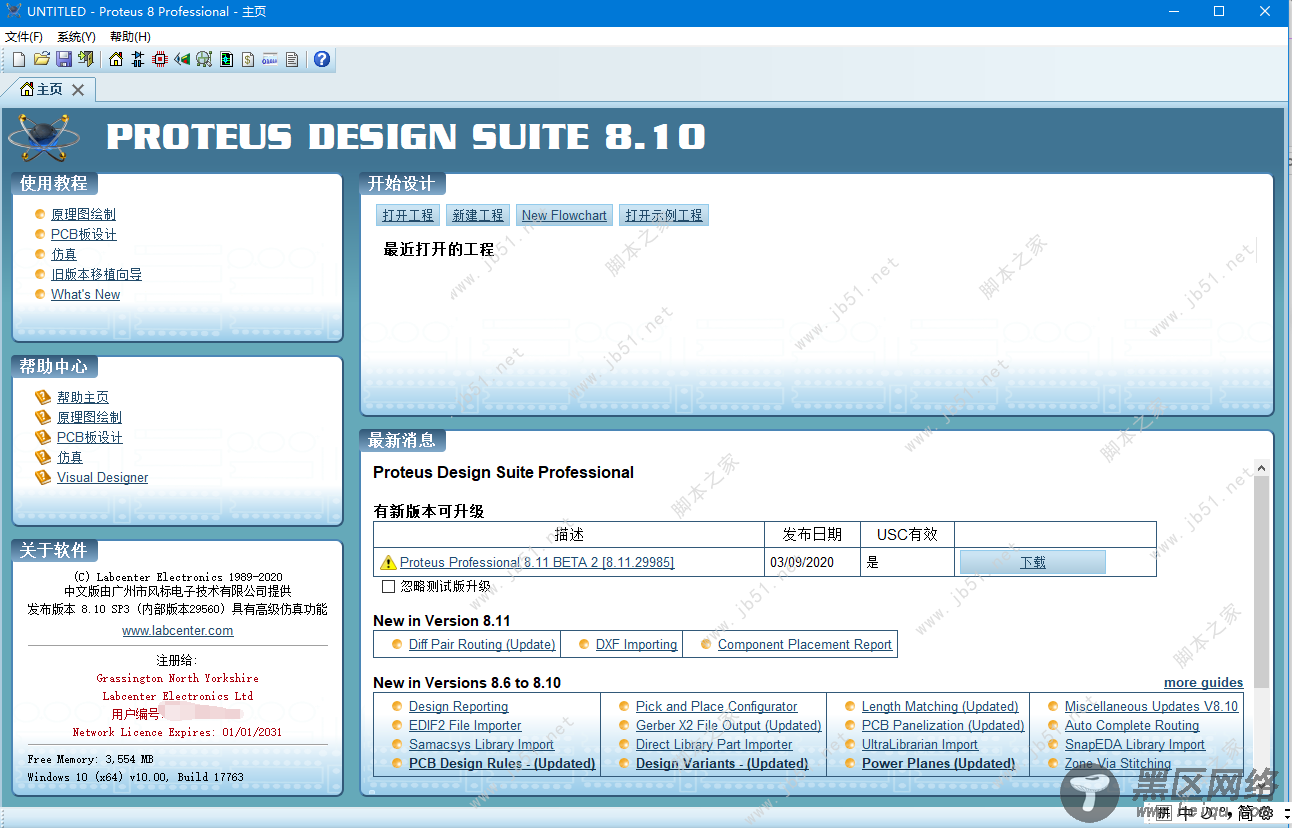
Task: Open the more guides link
Action: point(1204,683)
